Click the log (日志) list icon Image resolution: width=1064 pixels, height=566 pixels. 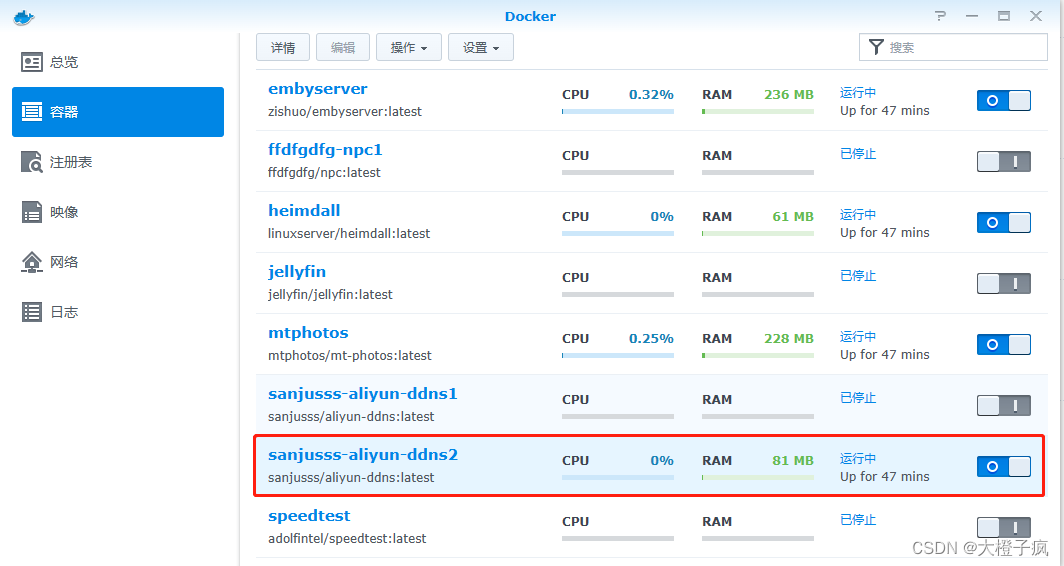click(32, 312)
